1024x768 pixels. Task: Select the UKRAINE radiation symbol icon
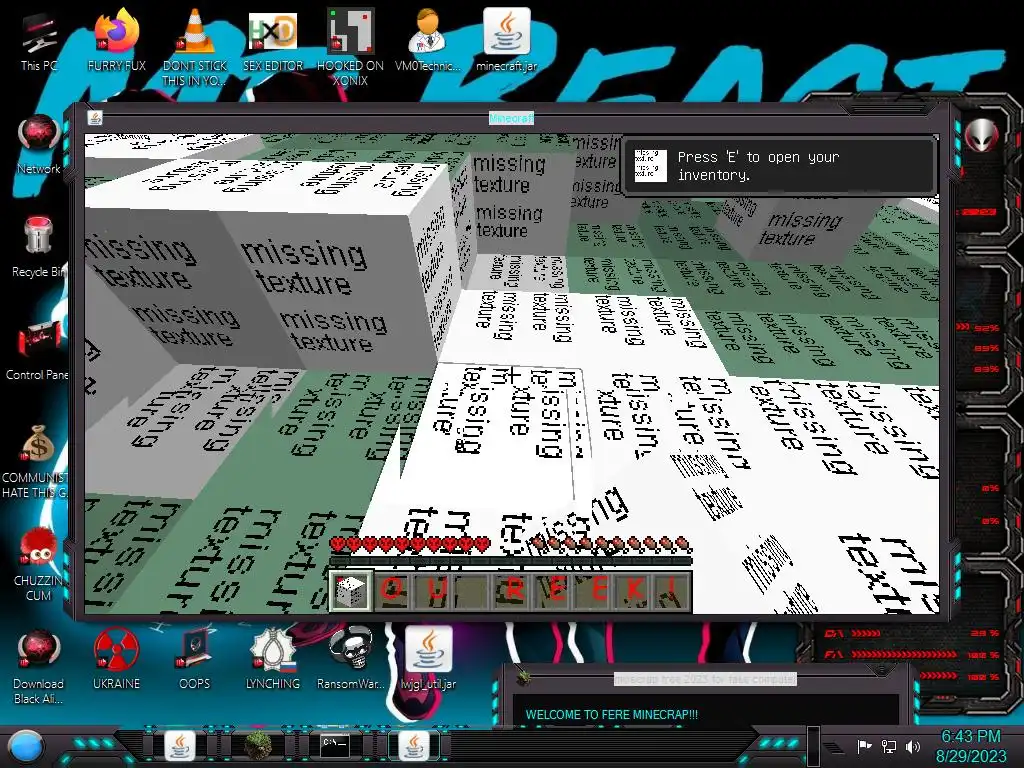pos(116,660)
